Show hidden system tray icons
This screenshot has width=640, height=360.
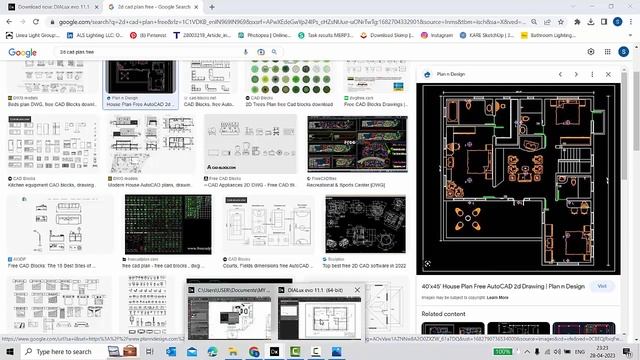(x=527, y=351)
